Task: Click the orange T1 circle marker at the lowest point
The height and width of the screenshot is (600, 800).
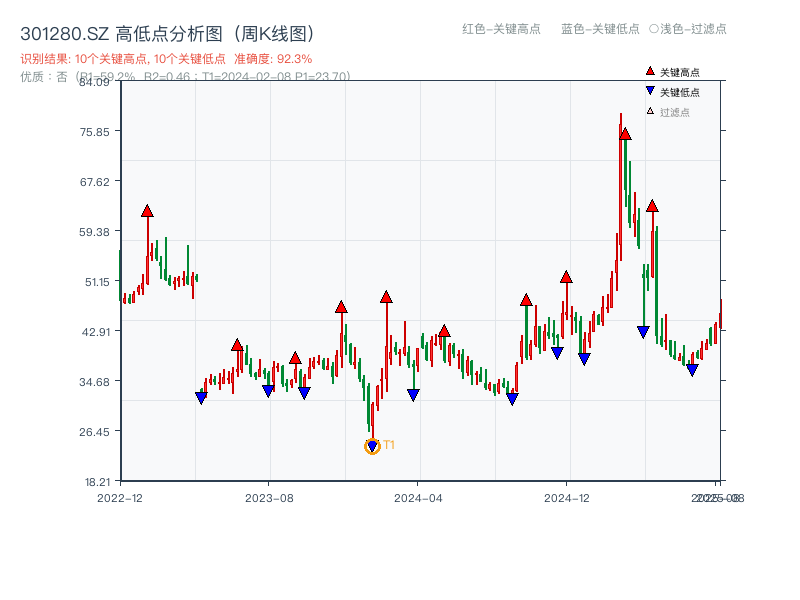Action: tap(372, 445)
